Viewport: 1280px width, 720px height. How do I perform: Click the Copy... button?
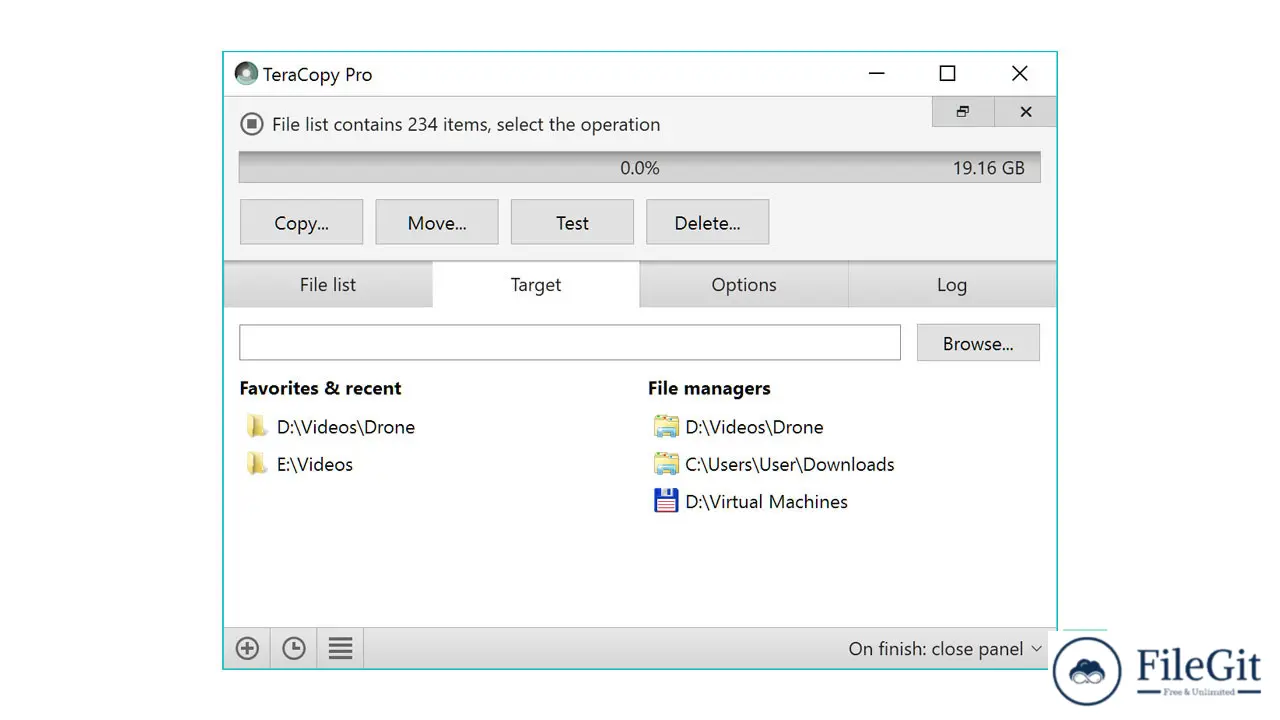click(301, 222)
